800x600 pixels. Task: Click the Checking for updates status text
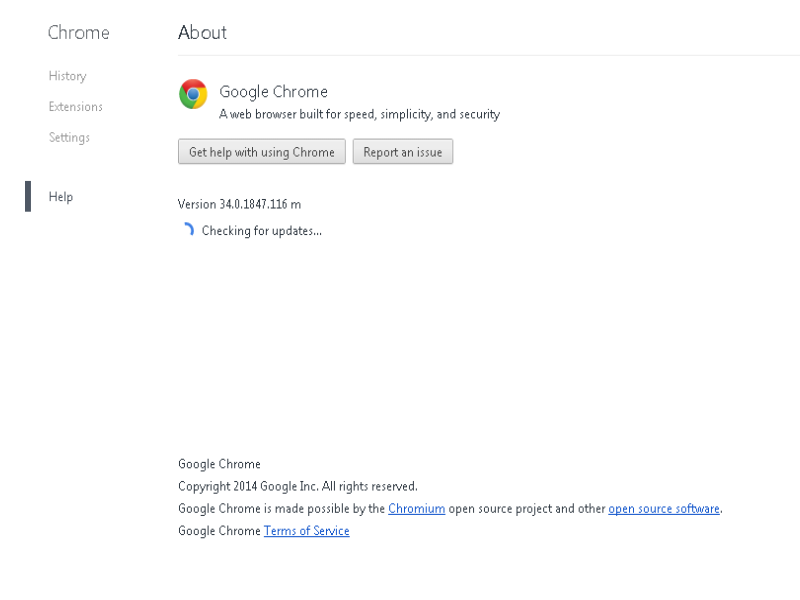[262, 231]
